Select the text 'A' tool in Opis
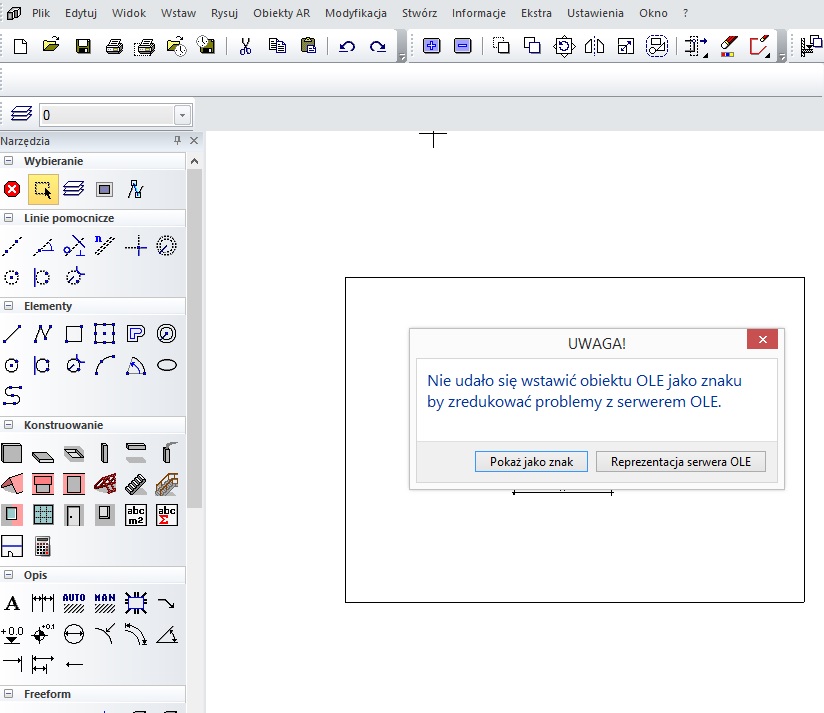This screenshot has width=824, height=713. (12, 603)
